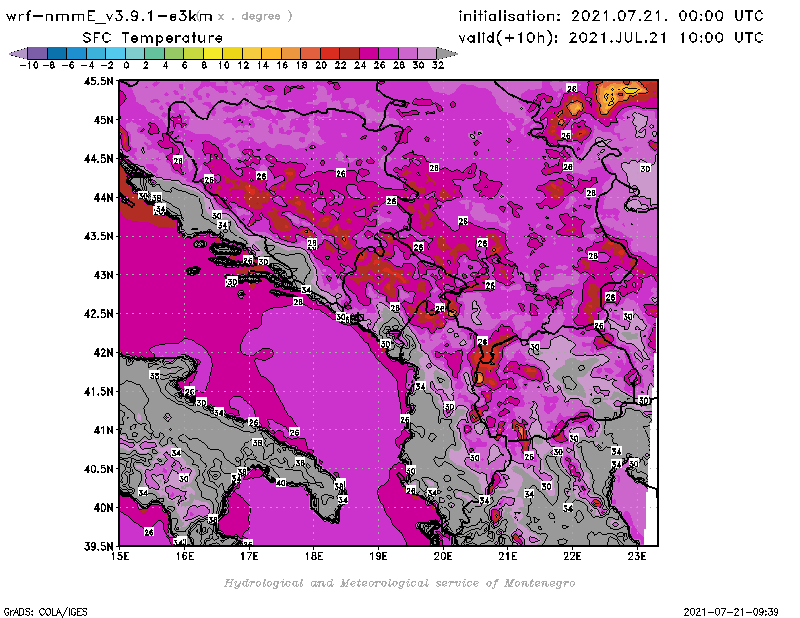Screen dimensions: 800x618
Task: Click the 18E longitude label
Action: point(314,556)
